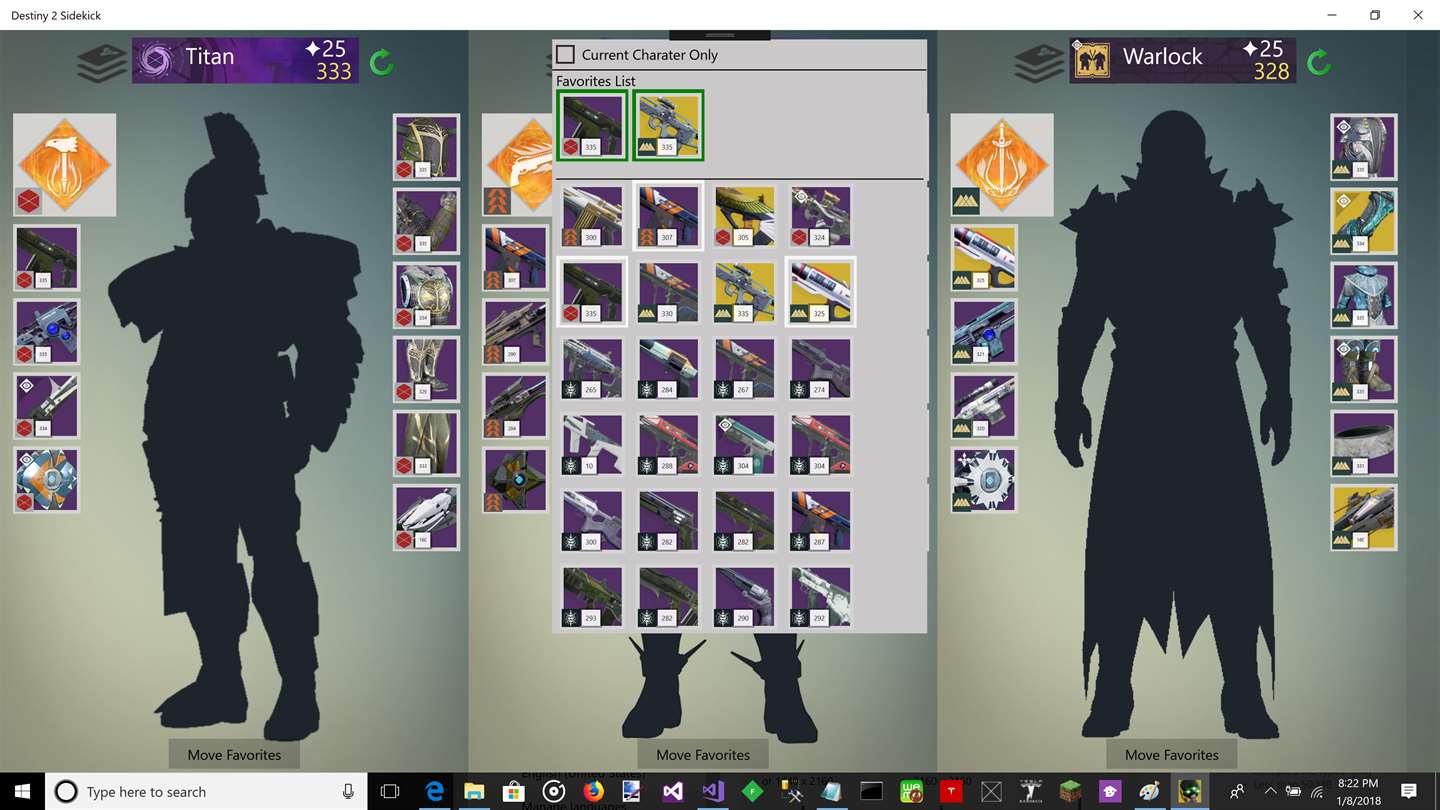Image resolution: width=1440 pixels, height=810 pixels.
Task: Select the 330 Warlock weapon in the grid
Action: click(668, 291)
